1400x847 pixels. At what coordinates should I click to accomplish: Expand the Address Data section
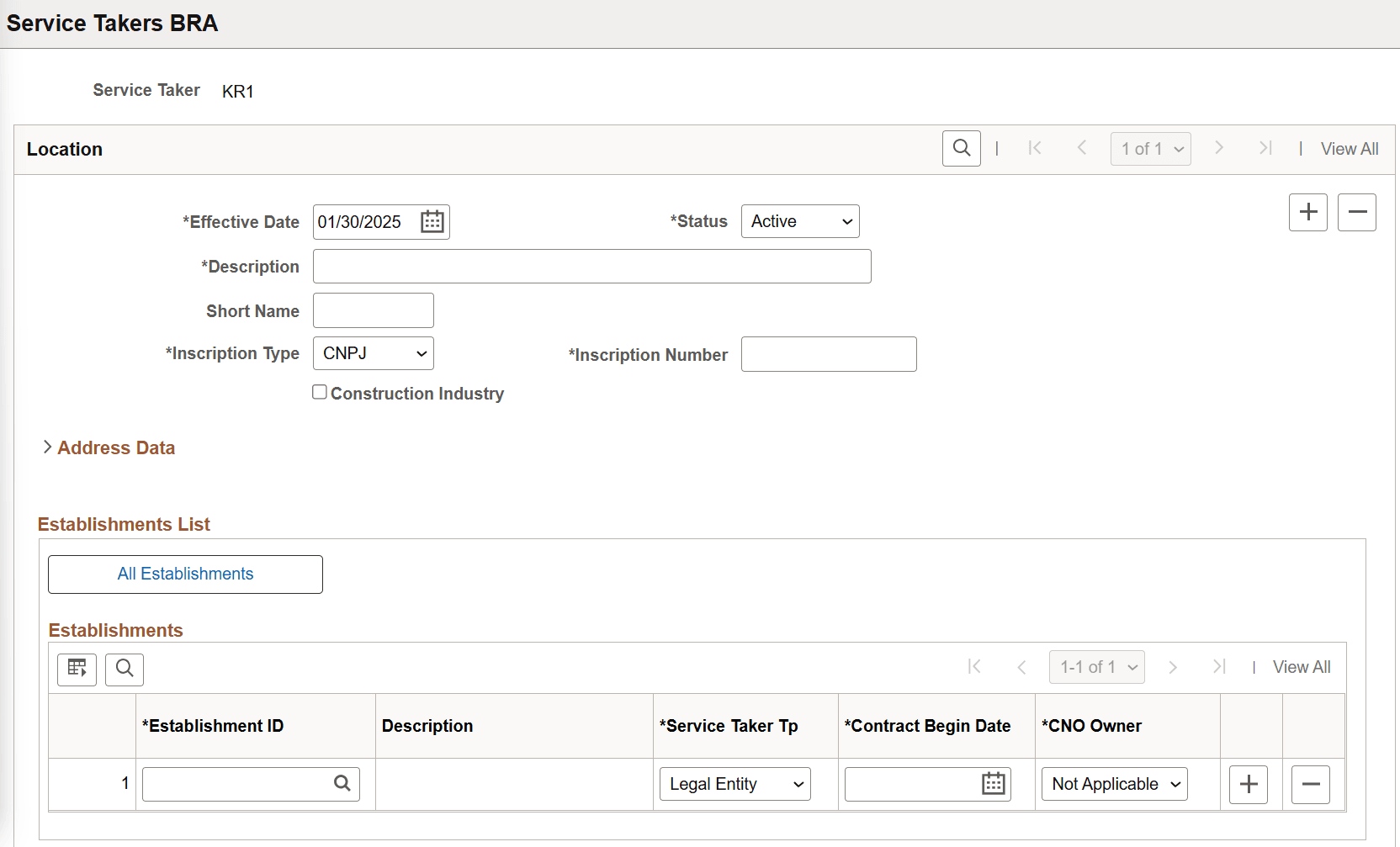(x=109, y=447)
